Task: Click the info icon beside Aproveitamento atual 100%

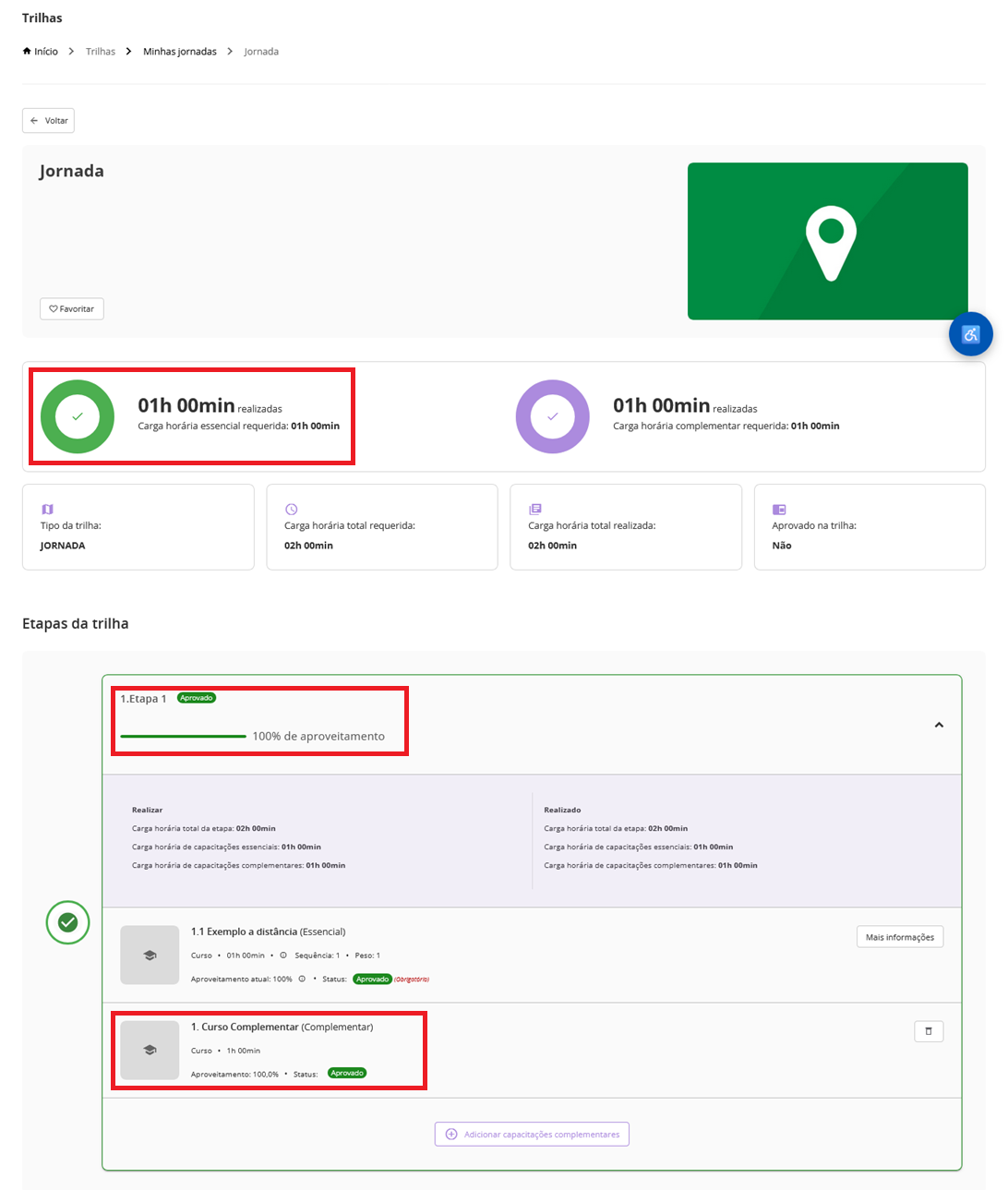Action: (302, 979)
